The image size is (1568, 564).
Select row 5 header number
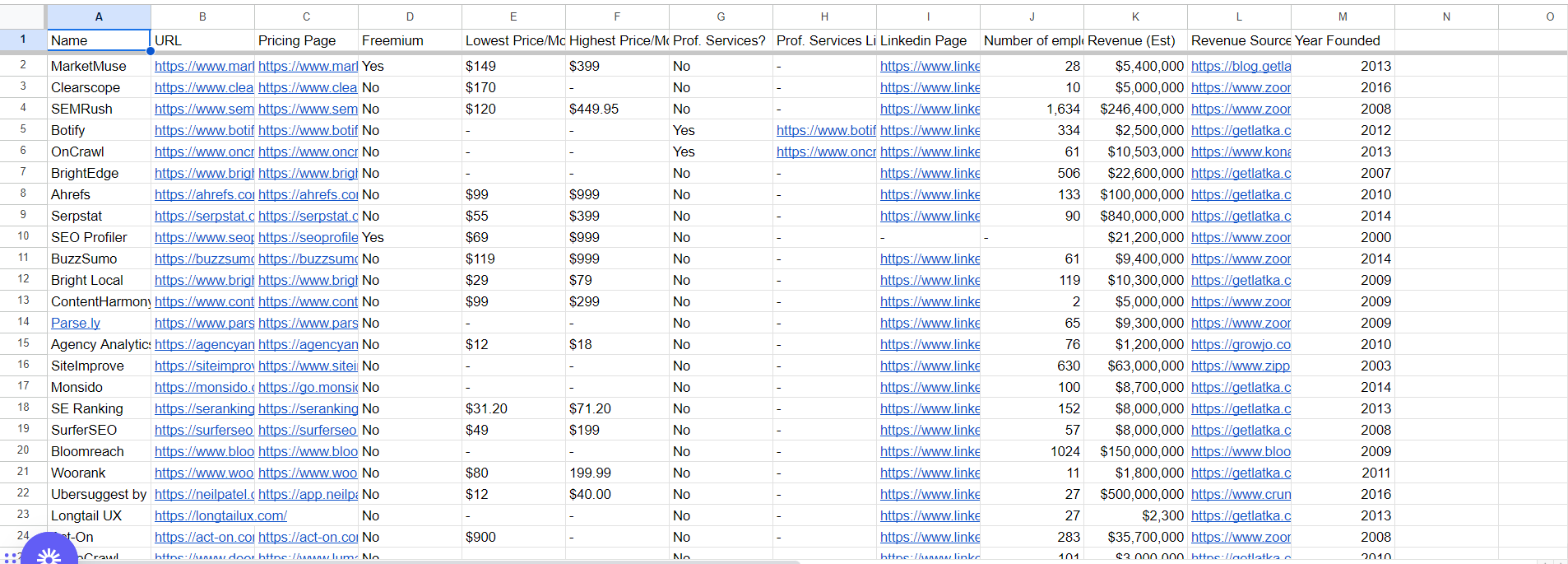23,129
